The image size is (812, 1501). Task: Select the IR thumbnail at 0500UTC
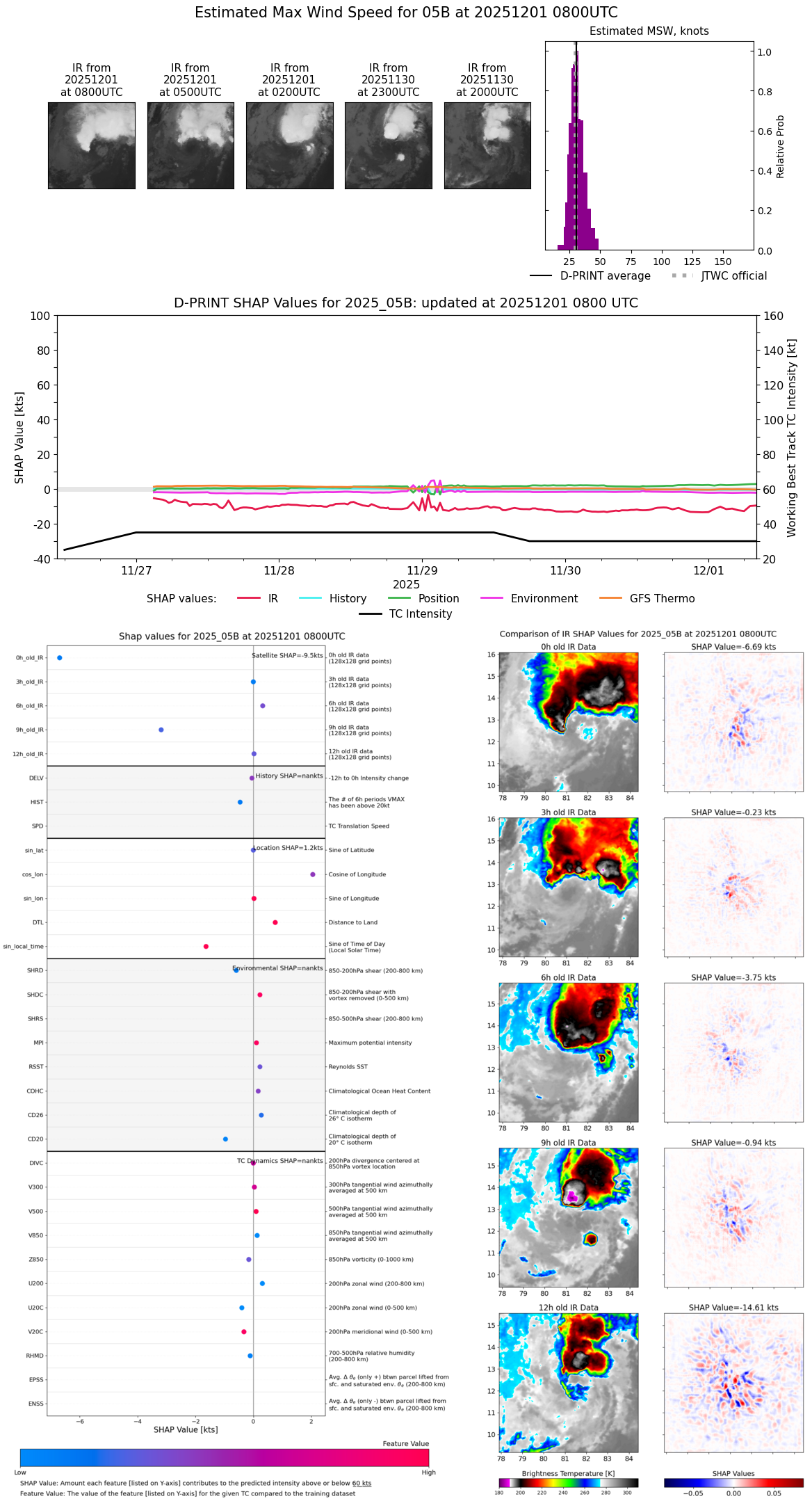coord(190,145)
